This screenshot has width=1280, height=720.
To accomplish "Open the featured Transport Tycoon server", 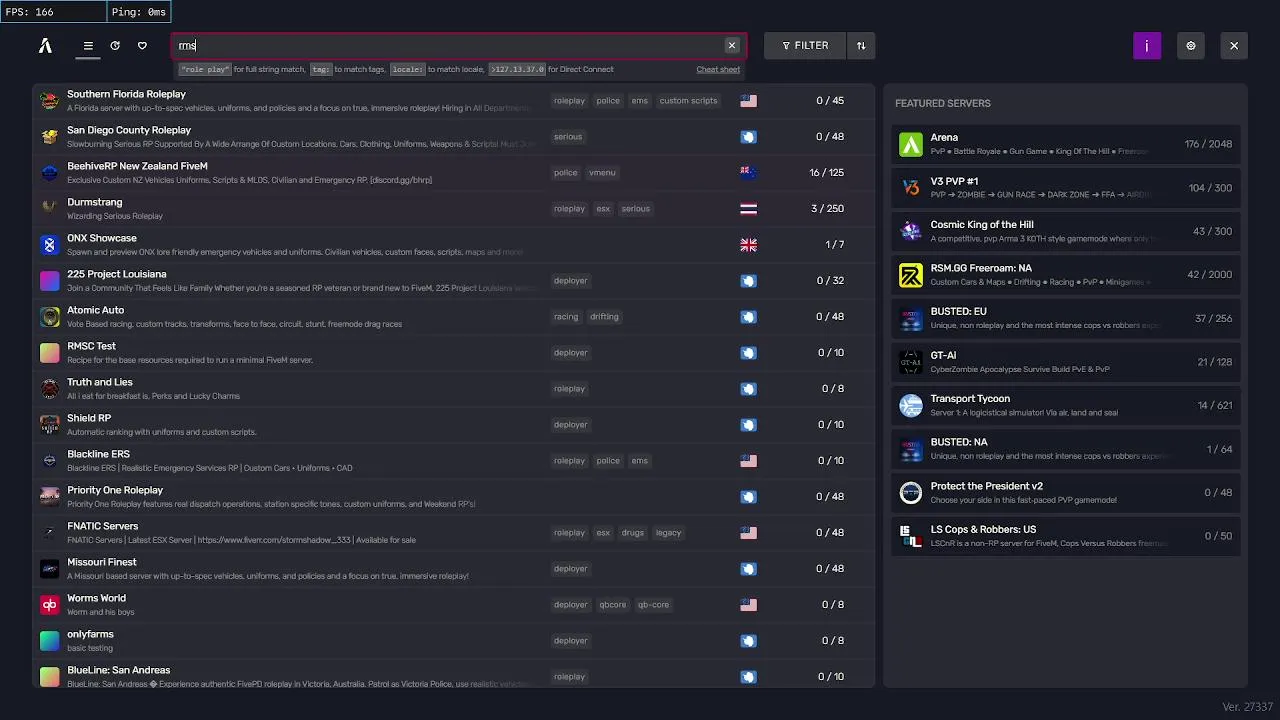I will [1066, 405].
